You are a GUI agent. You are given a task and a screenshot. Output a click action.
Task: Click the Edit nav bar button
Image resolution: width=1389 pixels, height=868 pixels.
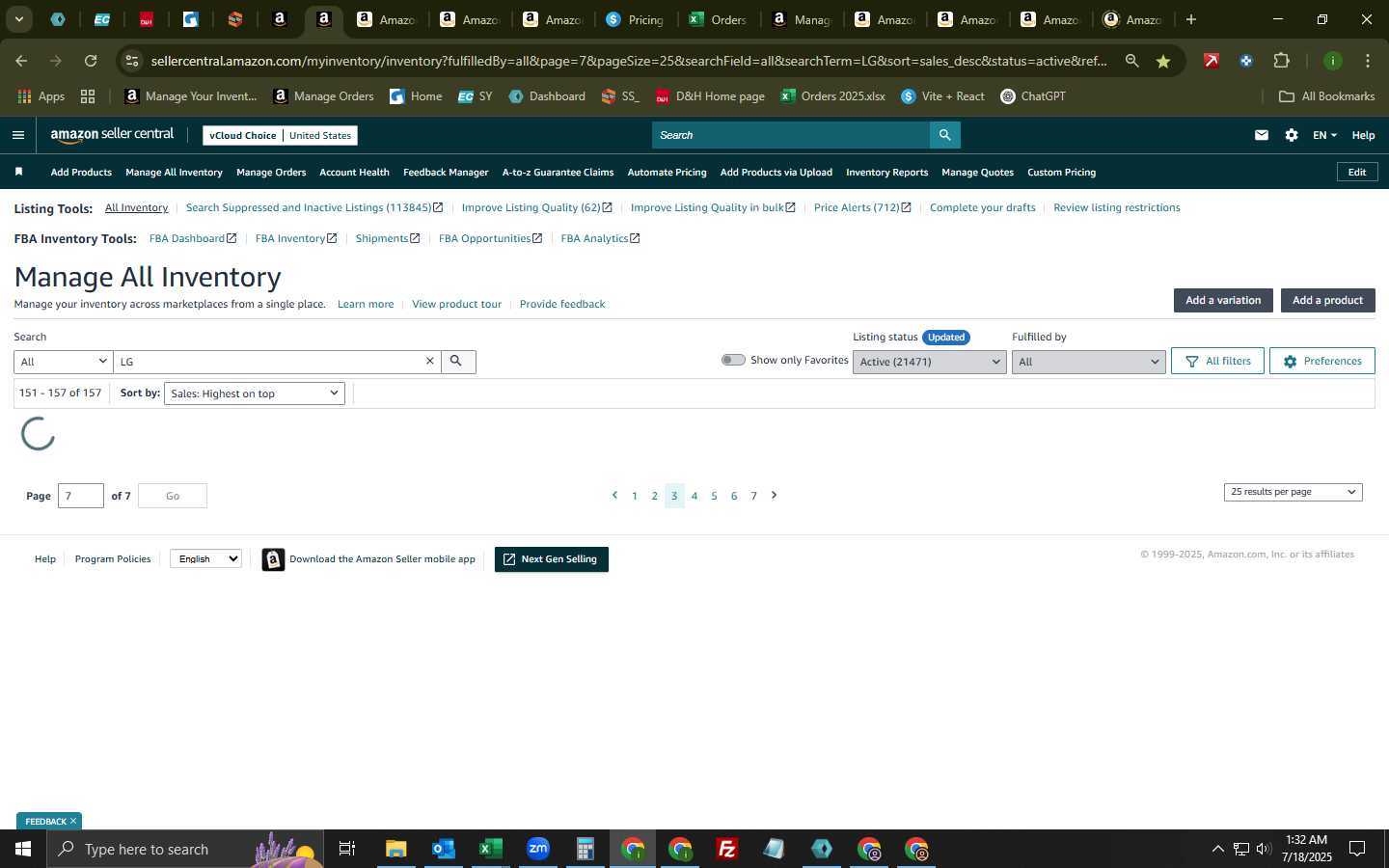(x=1356, y=173)
